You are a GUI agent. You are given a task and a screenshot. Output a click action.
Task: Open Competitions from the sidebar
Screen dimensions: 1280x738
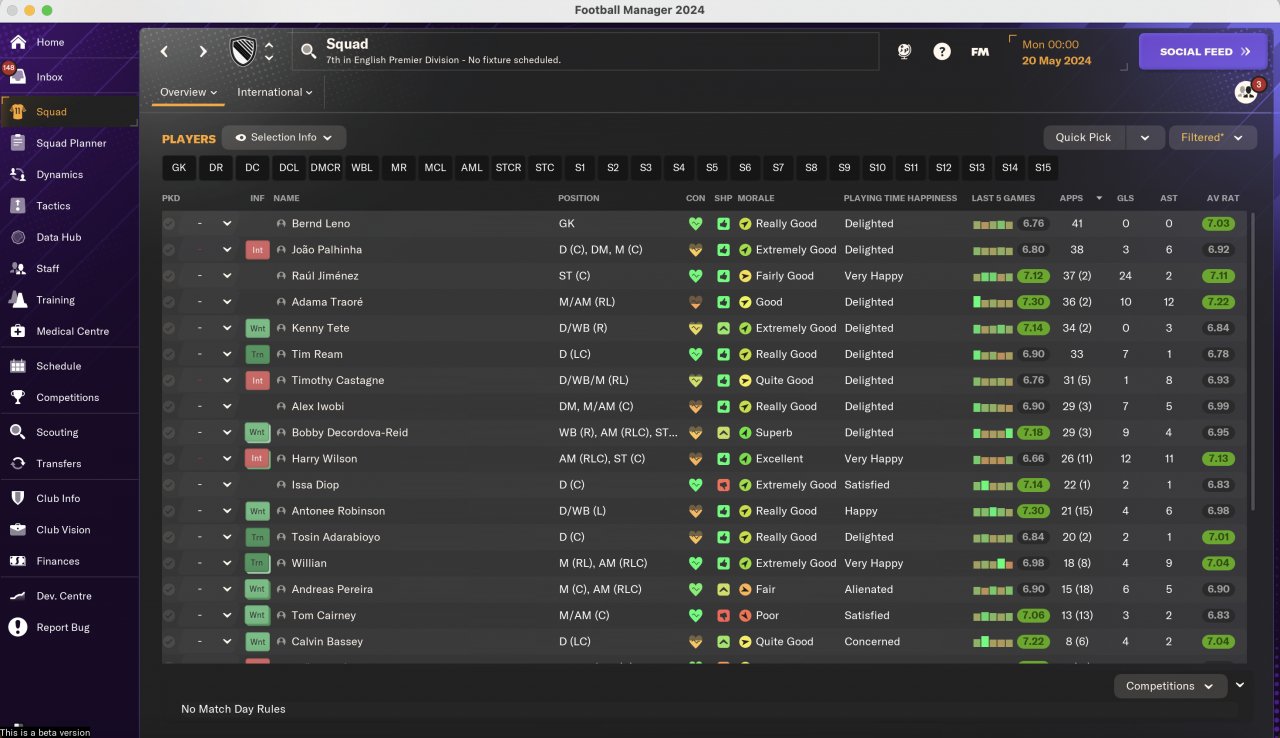tap(68, 397)
